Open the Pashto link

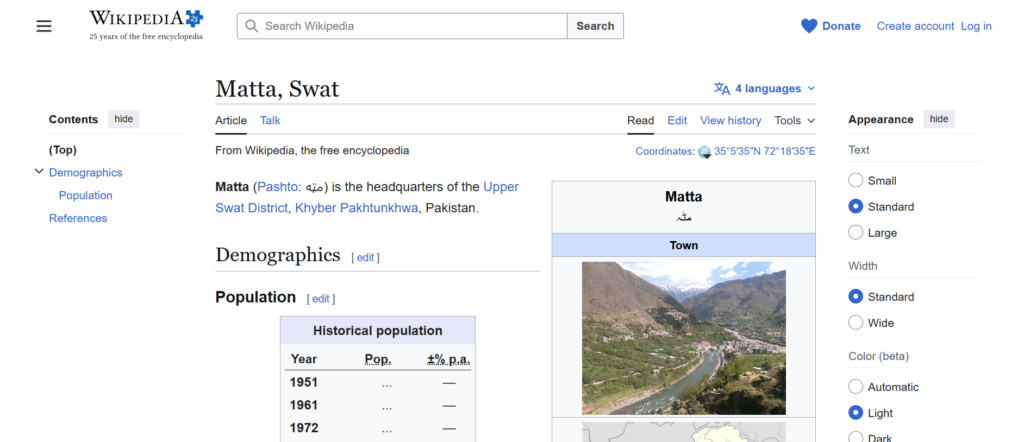tap(277, 187)
